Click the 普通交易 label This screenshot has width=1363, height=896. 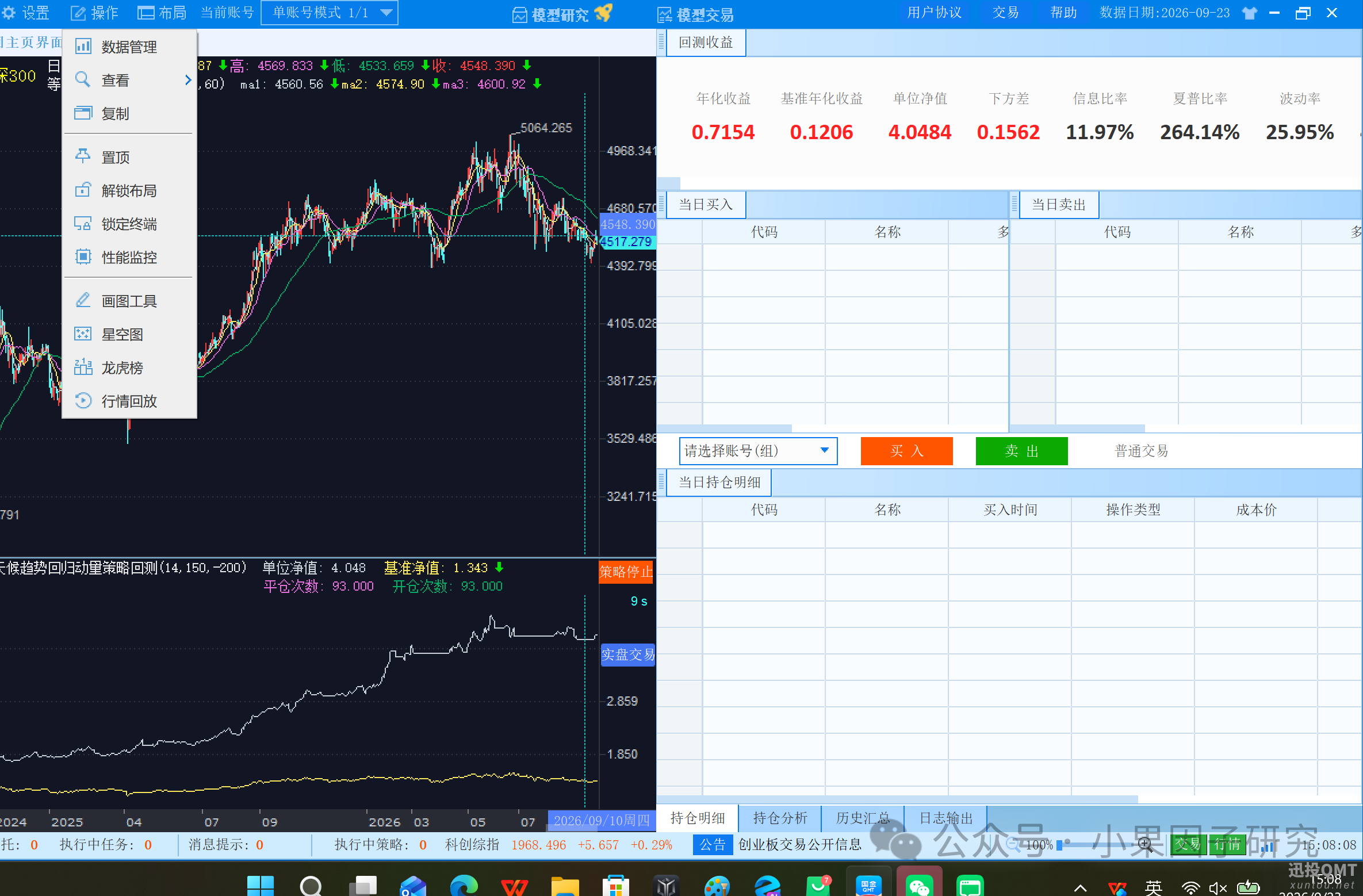coord(1142,451)
